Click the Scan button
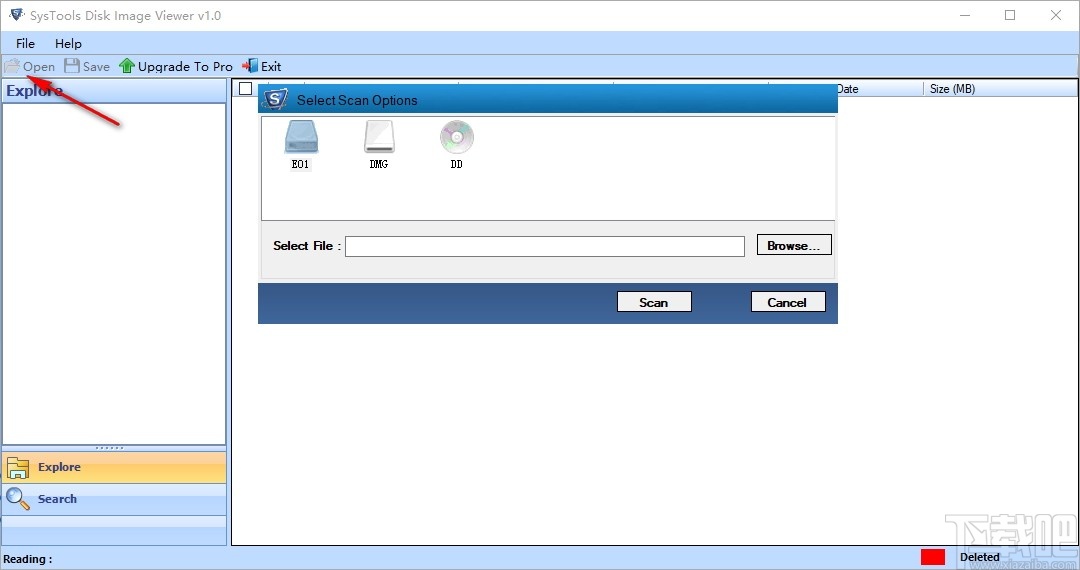 click(x=654, y=302)
